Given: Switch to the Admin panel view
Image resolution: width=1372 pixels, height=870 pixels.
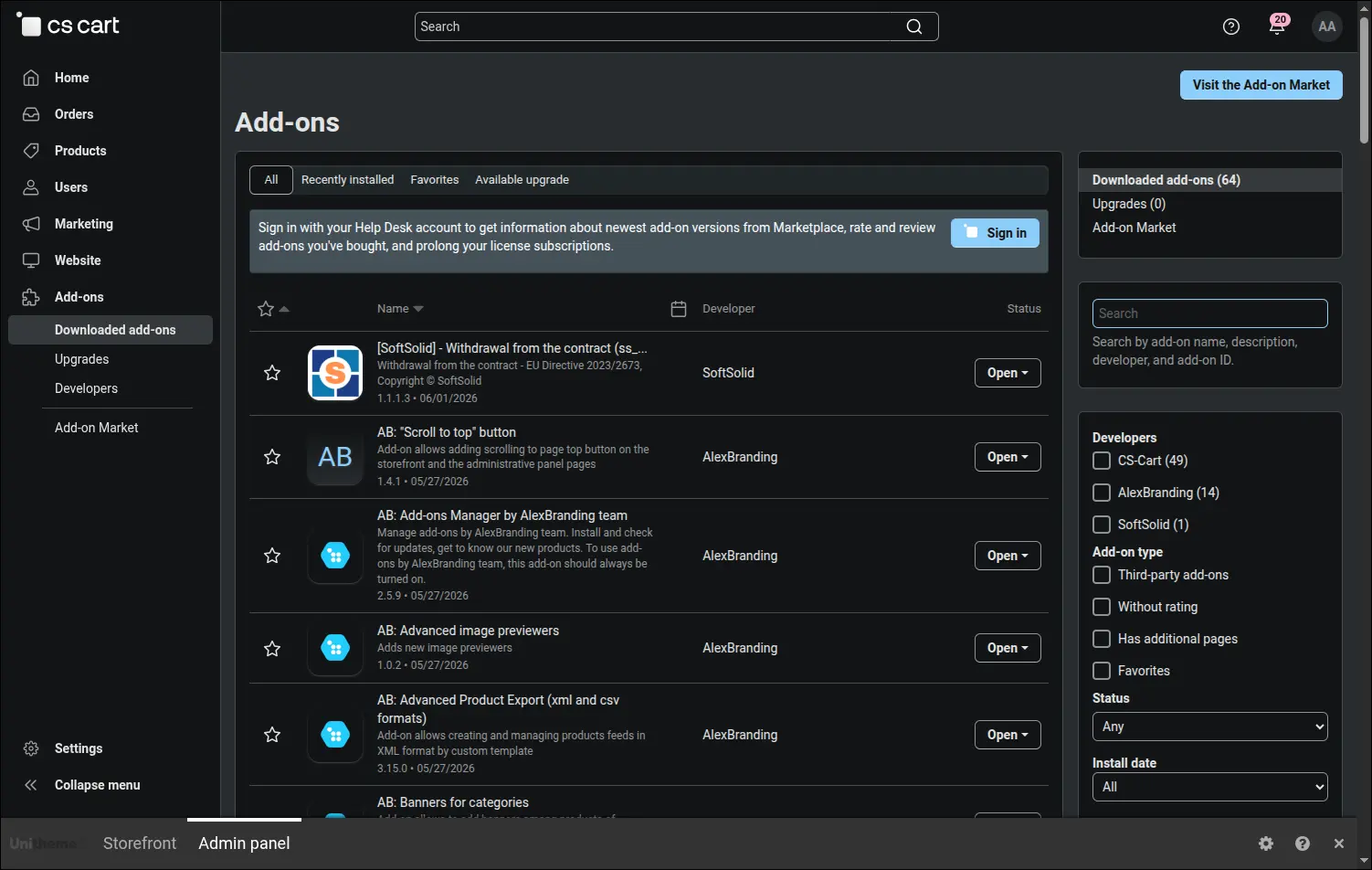Looking at the screenshot, I should click(244, 843).
